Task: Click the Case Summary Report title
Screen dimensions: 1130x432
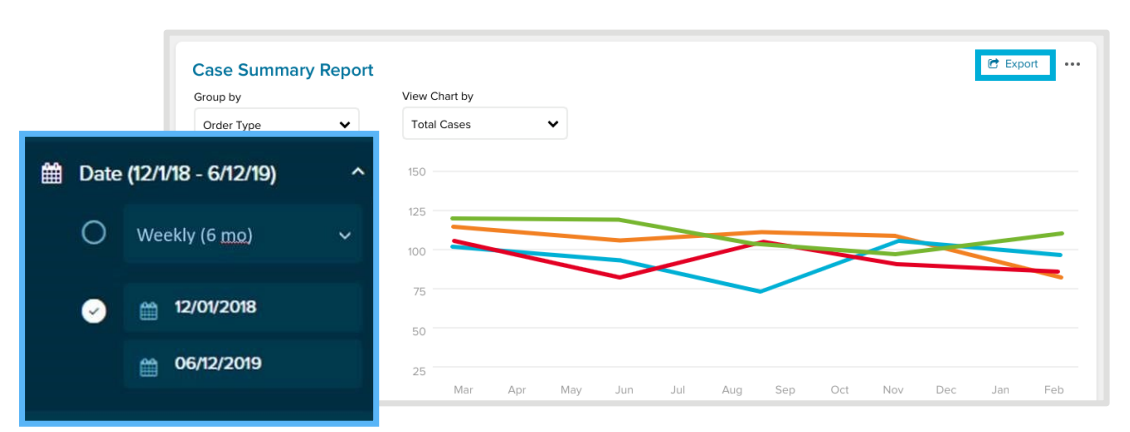Action: tap(282, 70)
